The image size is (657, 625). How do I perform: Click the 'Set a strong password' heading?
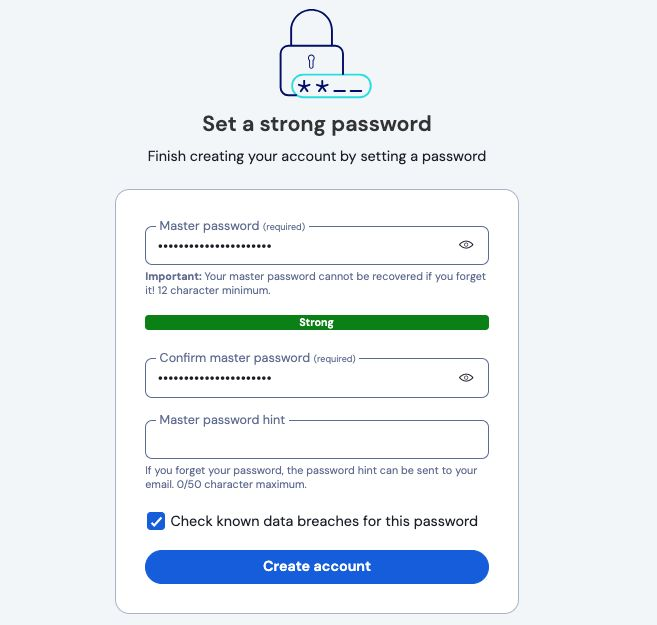coord(316,125)
